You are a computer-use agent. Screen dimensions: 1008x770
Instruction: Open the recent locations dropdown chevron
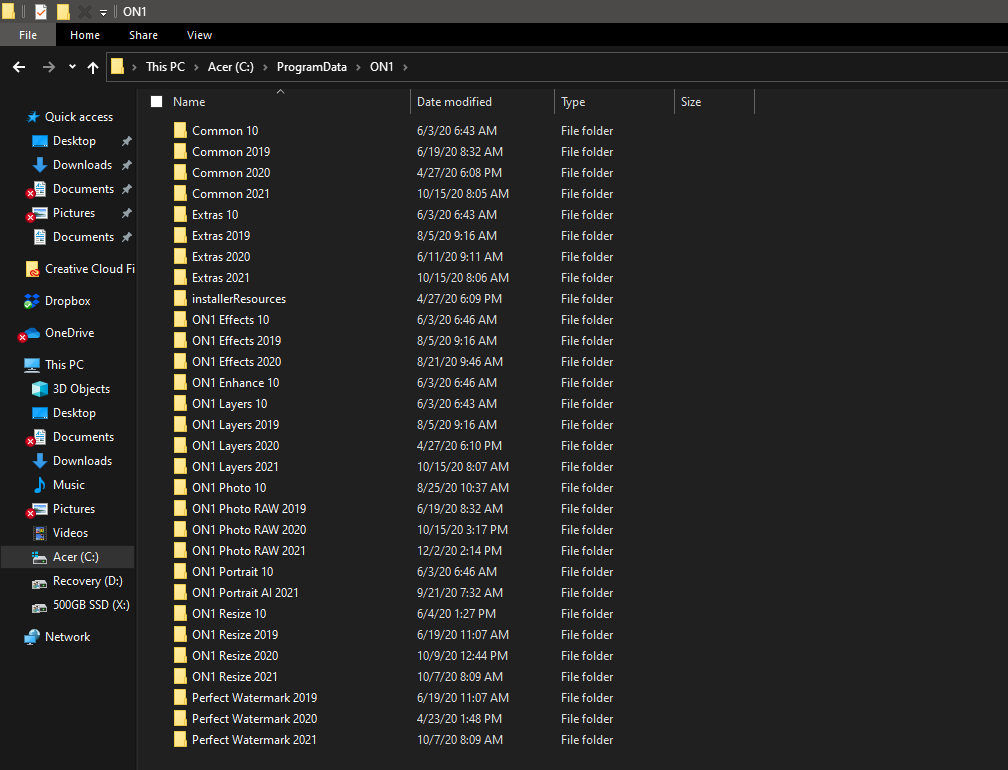[x=72, y=67]
